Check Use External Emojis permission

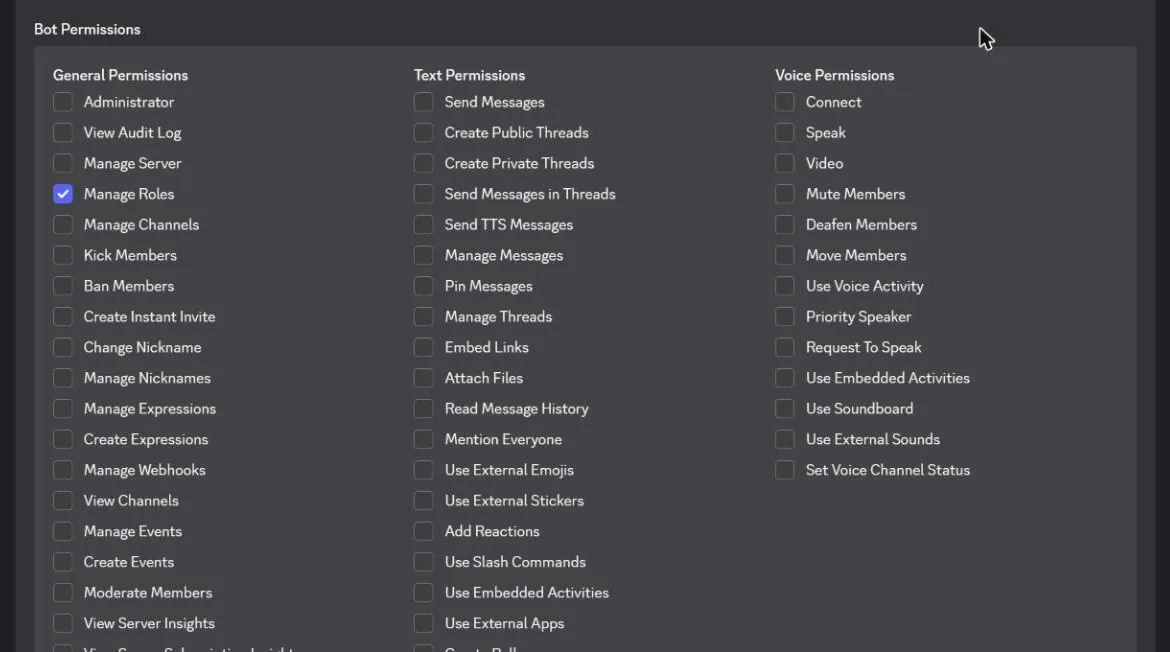[423, 470]
